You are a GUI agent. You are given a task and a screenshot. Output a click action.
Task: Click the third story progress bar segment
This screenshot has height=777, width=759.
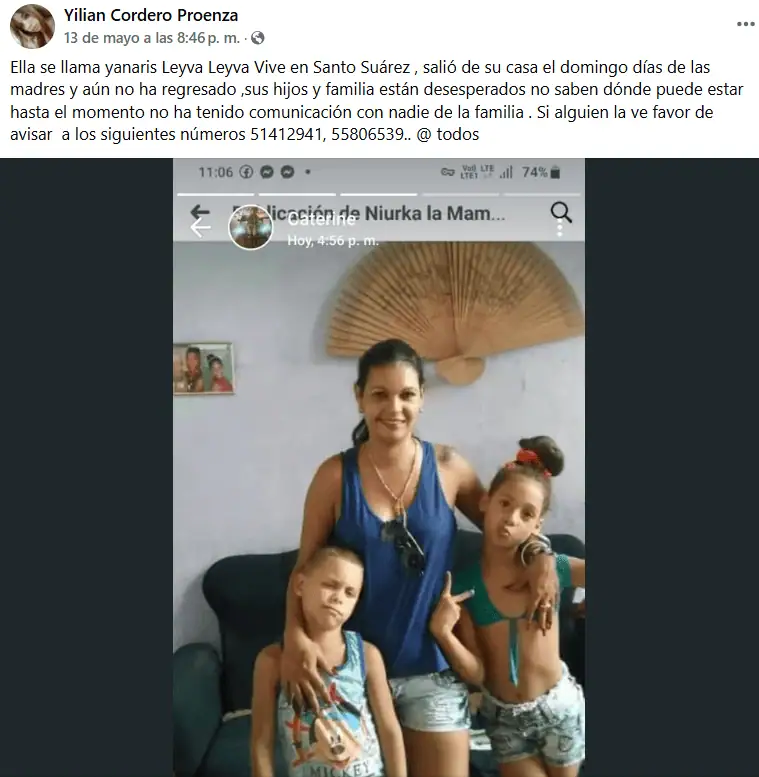click(379, 194)
